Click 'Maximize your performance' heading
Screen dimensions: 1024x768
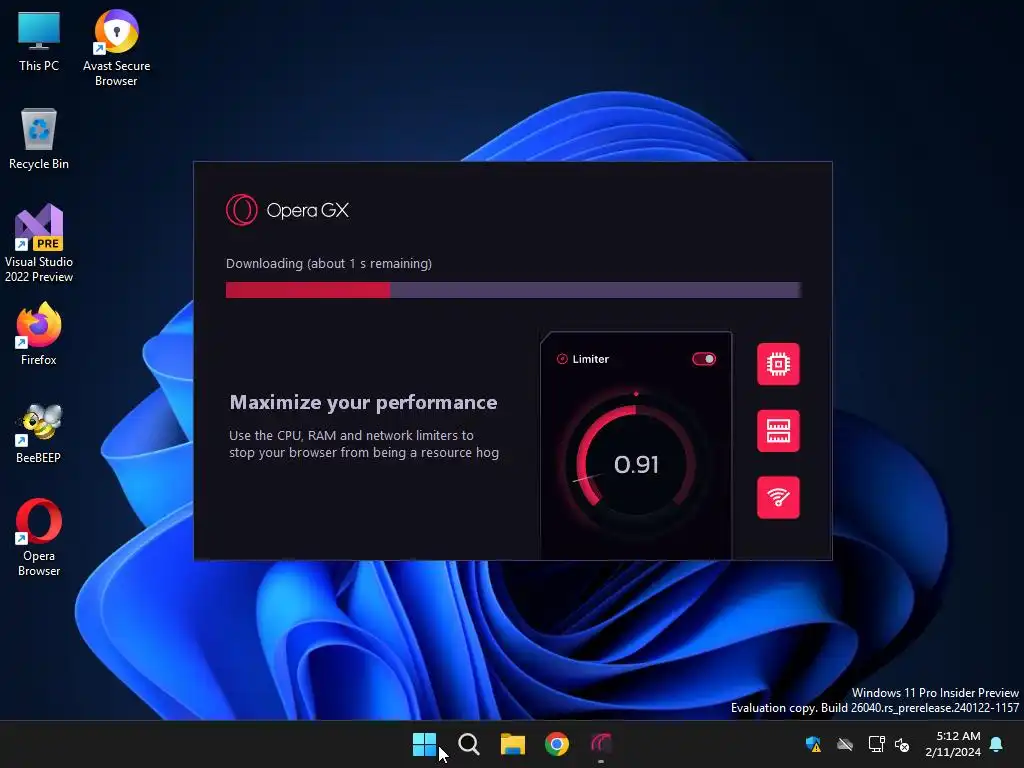coord(363,402)
